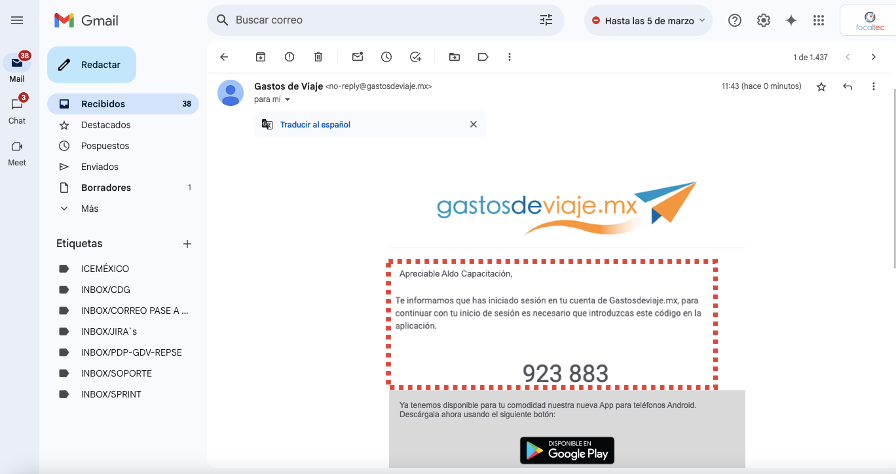The image size is (896, 474).
Task: Apply a label using the label icon
Action: pos(483,57)
